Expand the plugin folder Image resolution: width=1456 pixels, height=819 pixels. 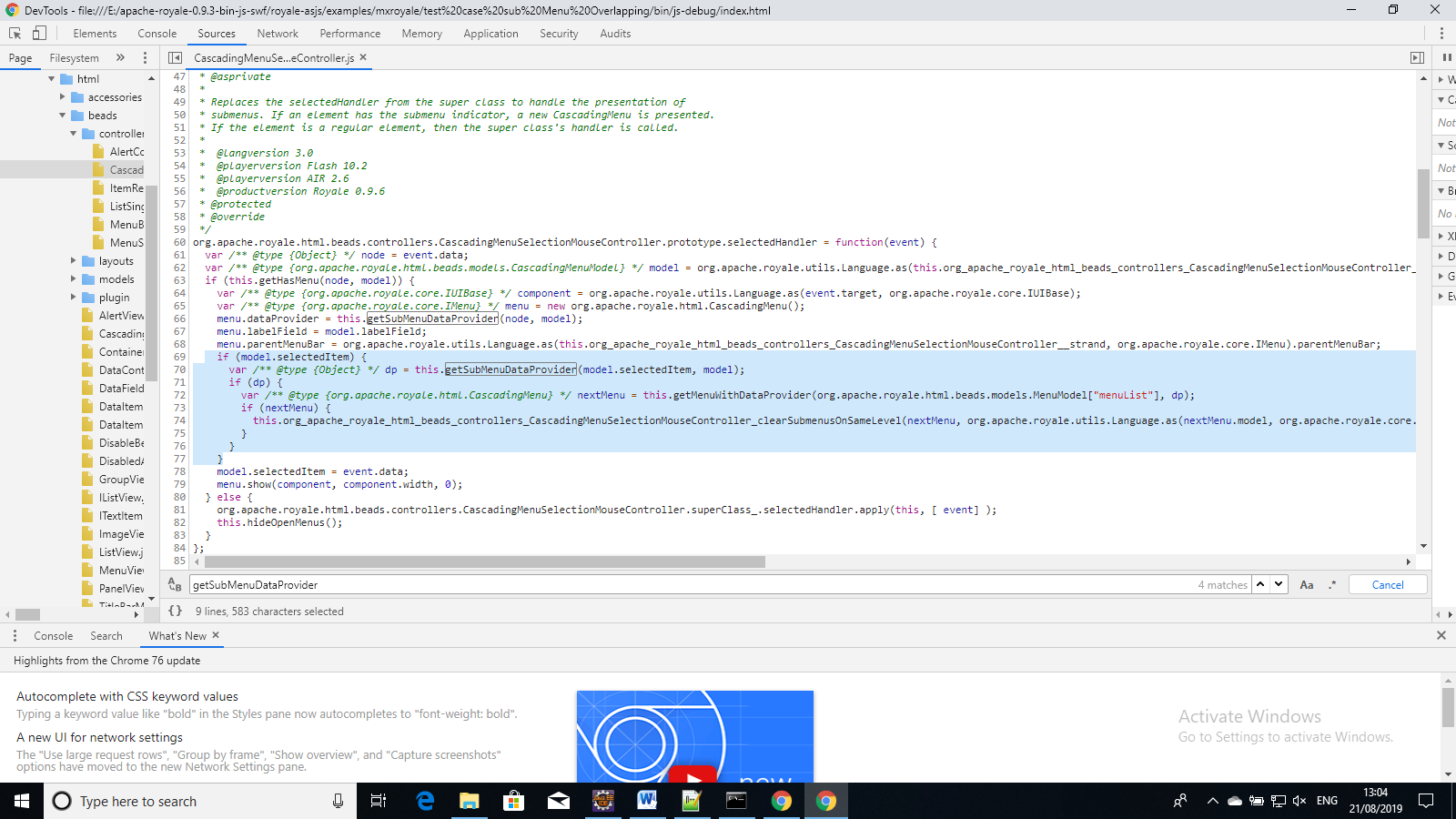click(74, 298)
